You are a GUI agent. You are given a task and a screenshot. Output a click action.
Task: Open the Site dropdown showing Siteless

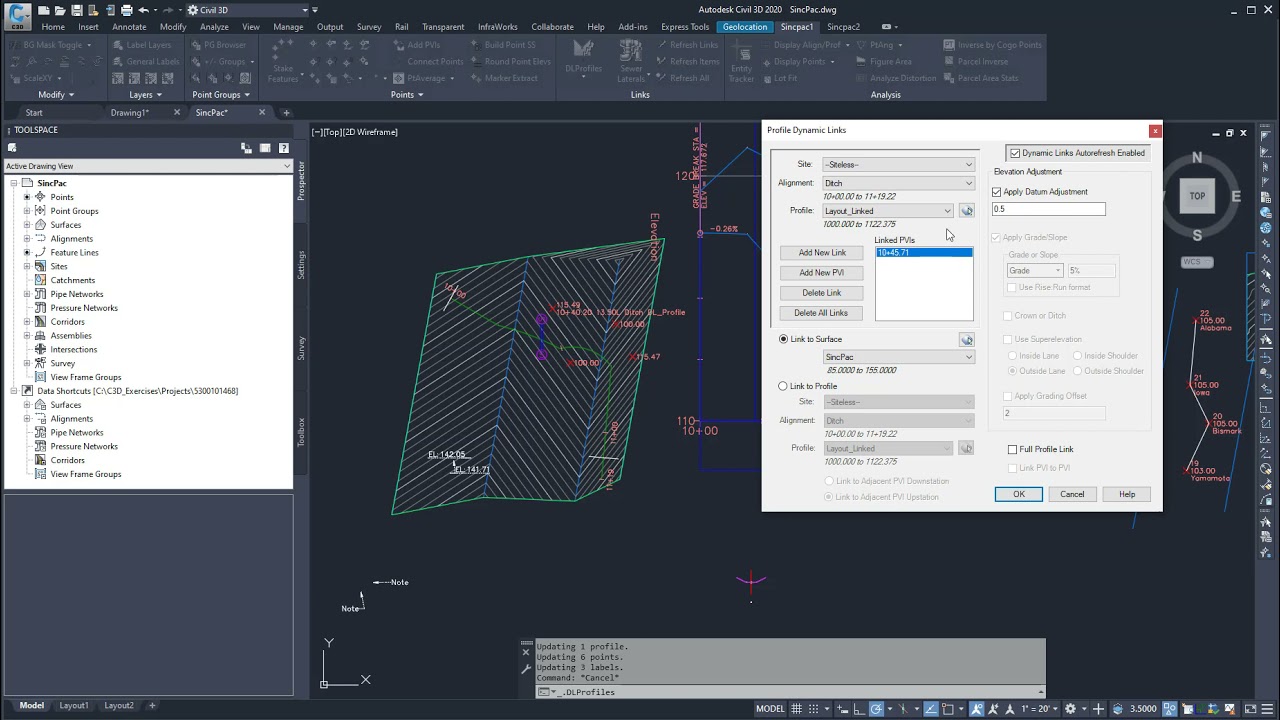898,164
